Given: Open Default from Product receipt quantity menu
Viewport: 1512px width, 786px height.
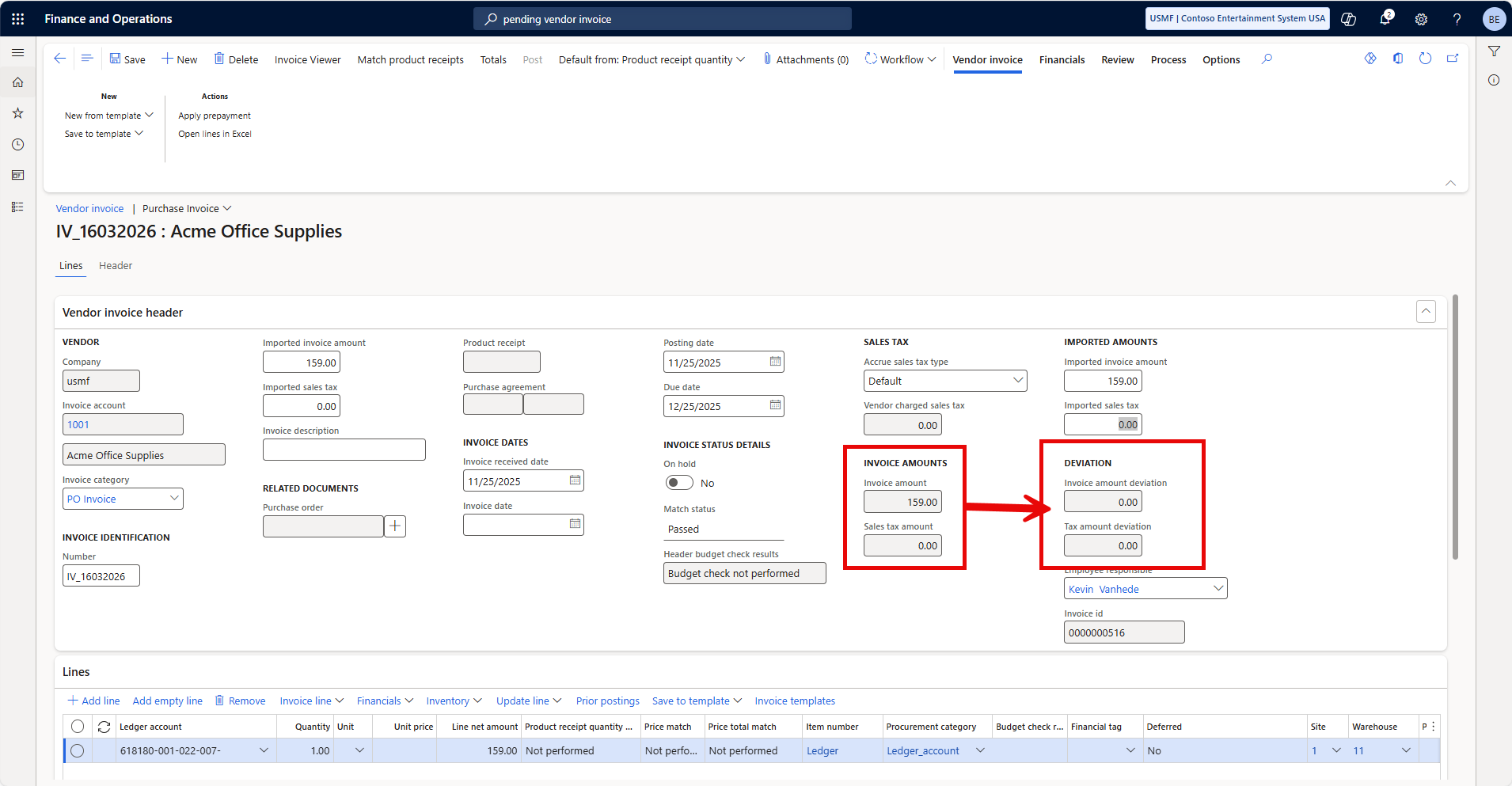Looking at the screenshot, I should 652,59.
